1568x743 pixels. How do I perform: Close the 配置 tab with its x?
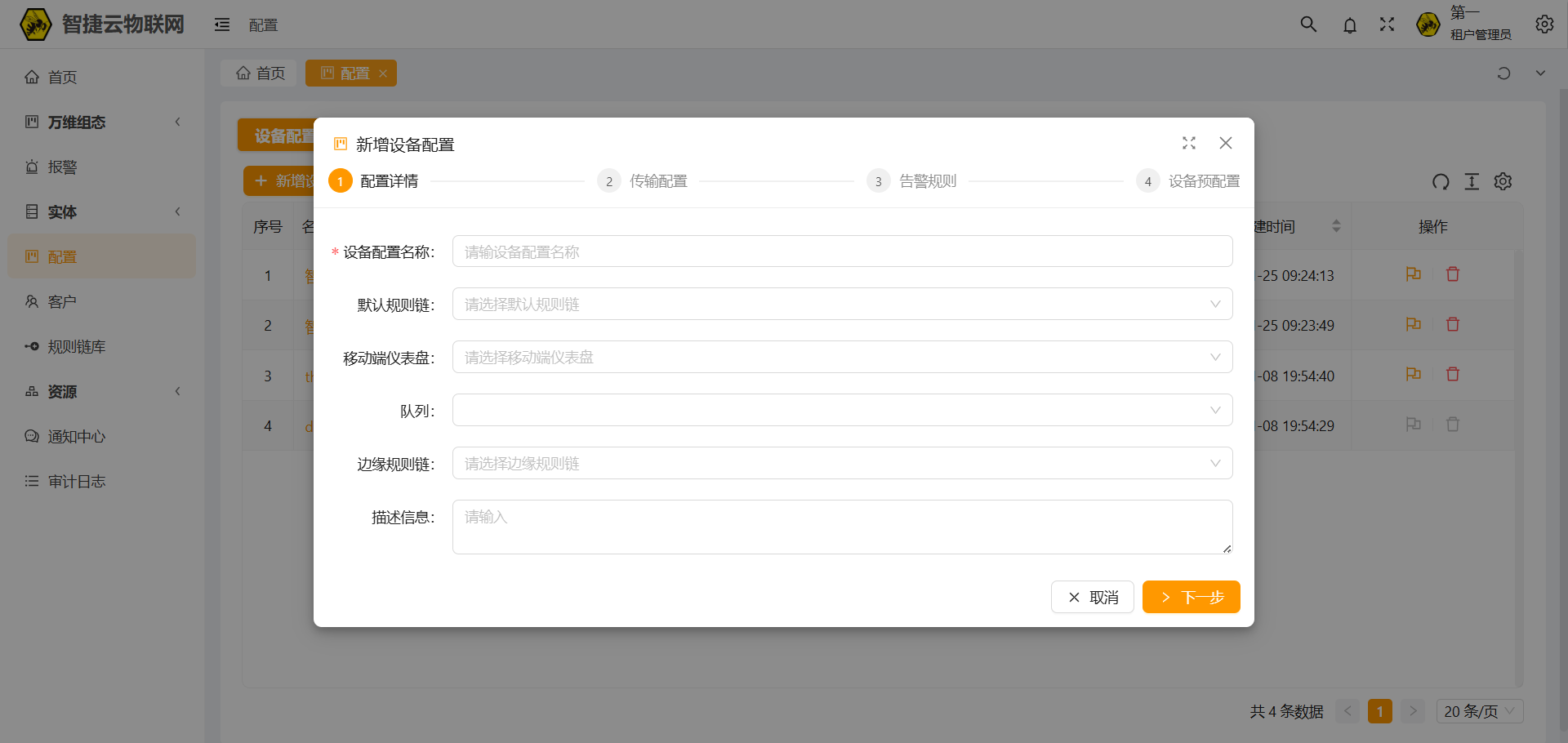(x=383, y=73)
